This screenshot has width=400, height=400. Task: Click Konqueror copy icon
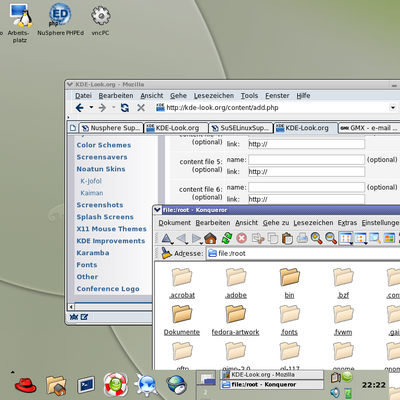click(x=273, y=239)
